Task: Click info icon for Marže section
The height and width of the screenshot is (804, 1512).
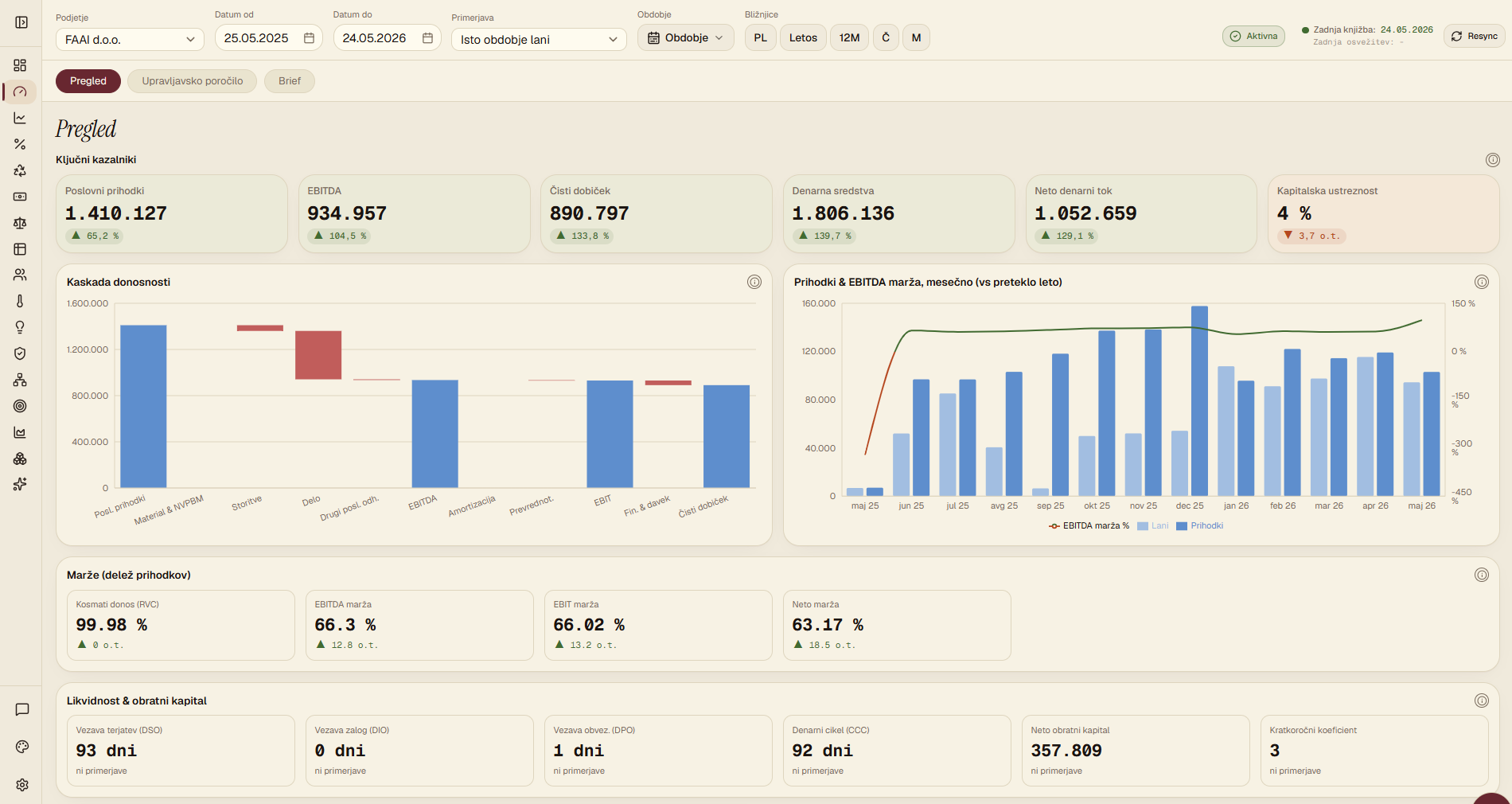Action: click(1482, 575)
